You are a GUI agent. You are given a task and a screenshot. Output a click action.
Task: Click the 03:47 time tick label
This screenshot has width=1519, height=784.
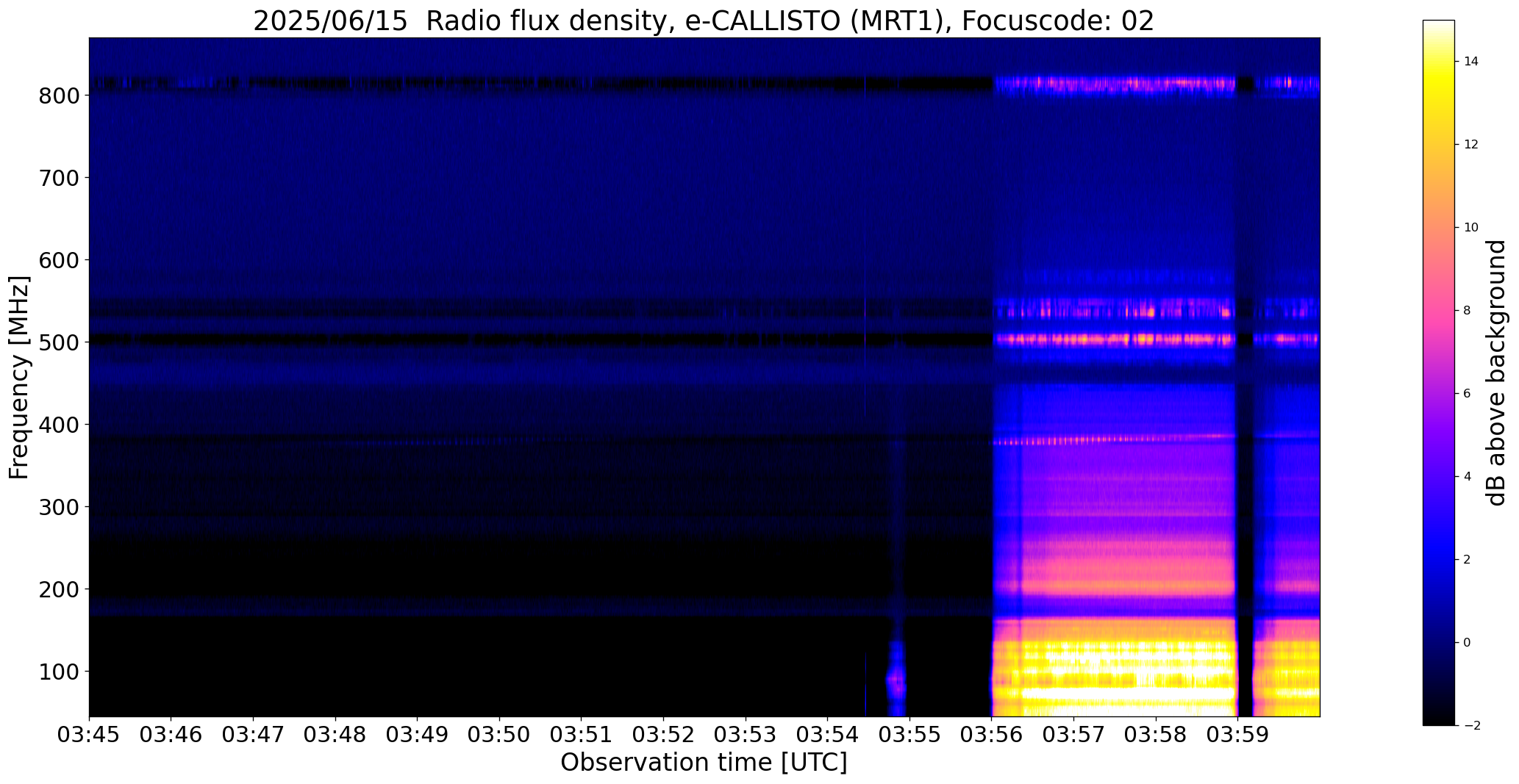click(254, 735)
